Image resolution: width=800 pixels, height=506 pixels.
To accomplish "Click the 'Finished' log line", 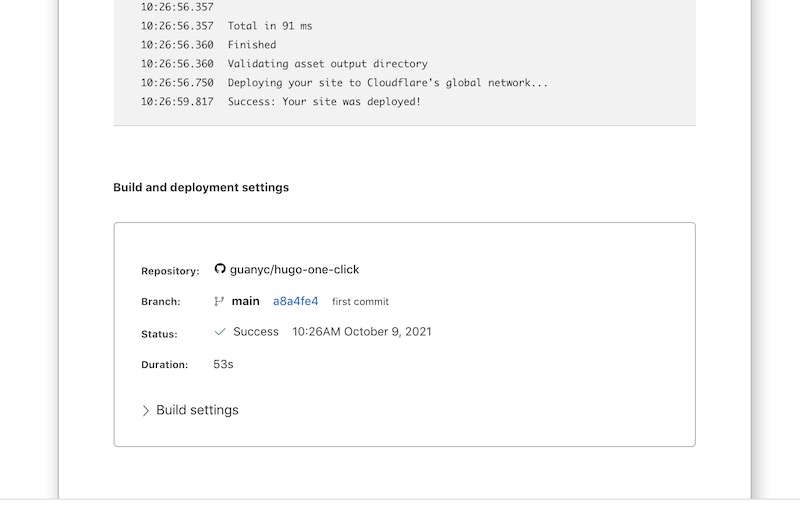I will 252,45.
